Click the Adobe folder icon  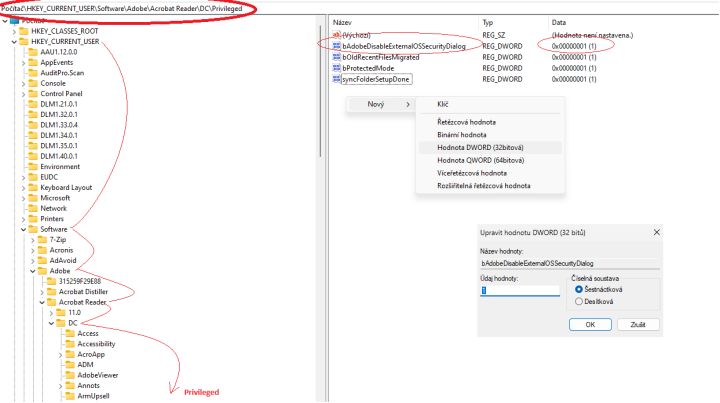[42, 271]
